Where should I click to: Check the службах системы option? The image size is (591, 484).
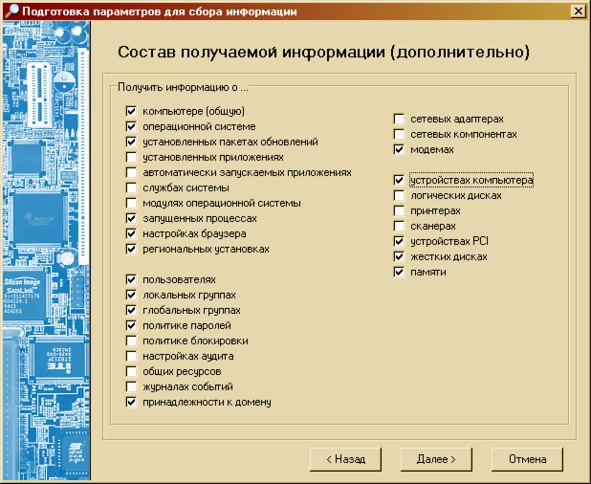131,188
